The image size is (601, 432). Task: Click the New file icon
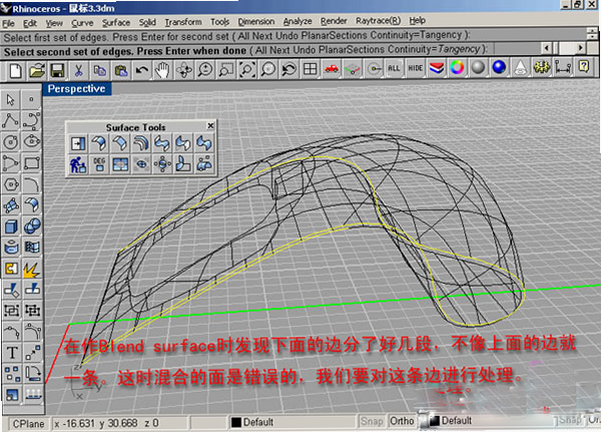pos(16,71)
